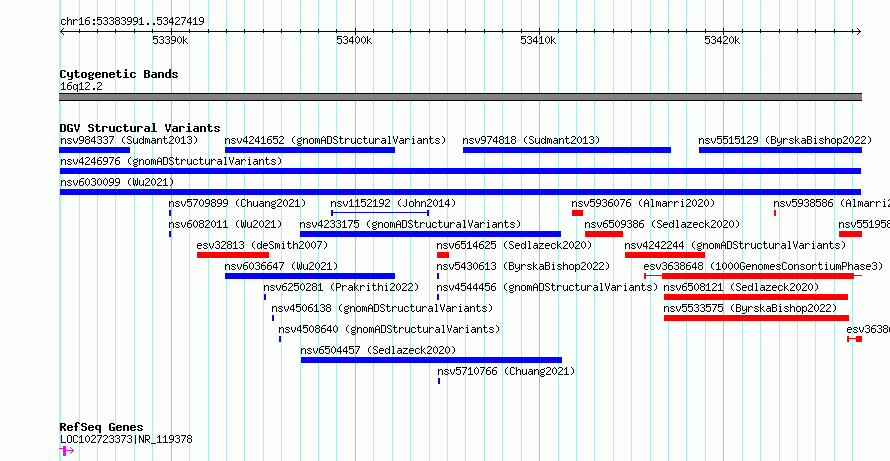Select the red esv32813 (deSmith2007) bar
The width and height of the screenshot is (890, 461).
[x=233, y=255]
